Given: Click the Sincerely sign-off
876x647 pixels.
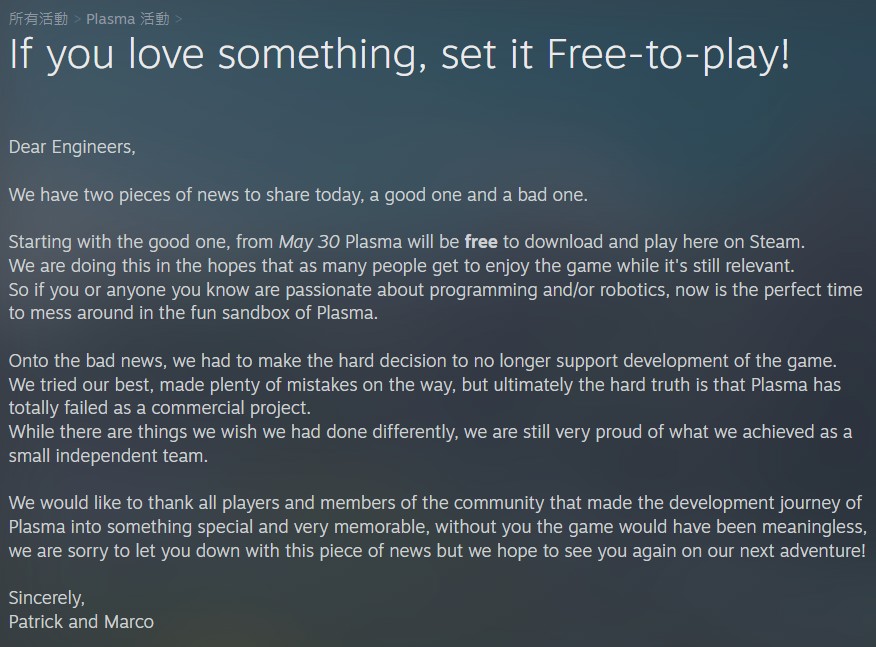Looking at the screenshot, I should coord(46,598).
